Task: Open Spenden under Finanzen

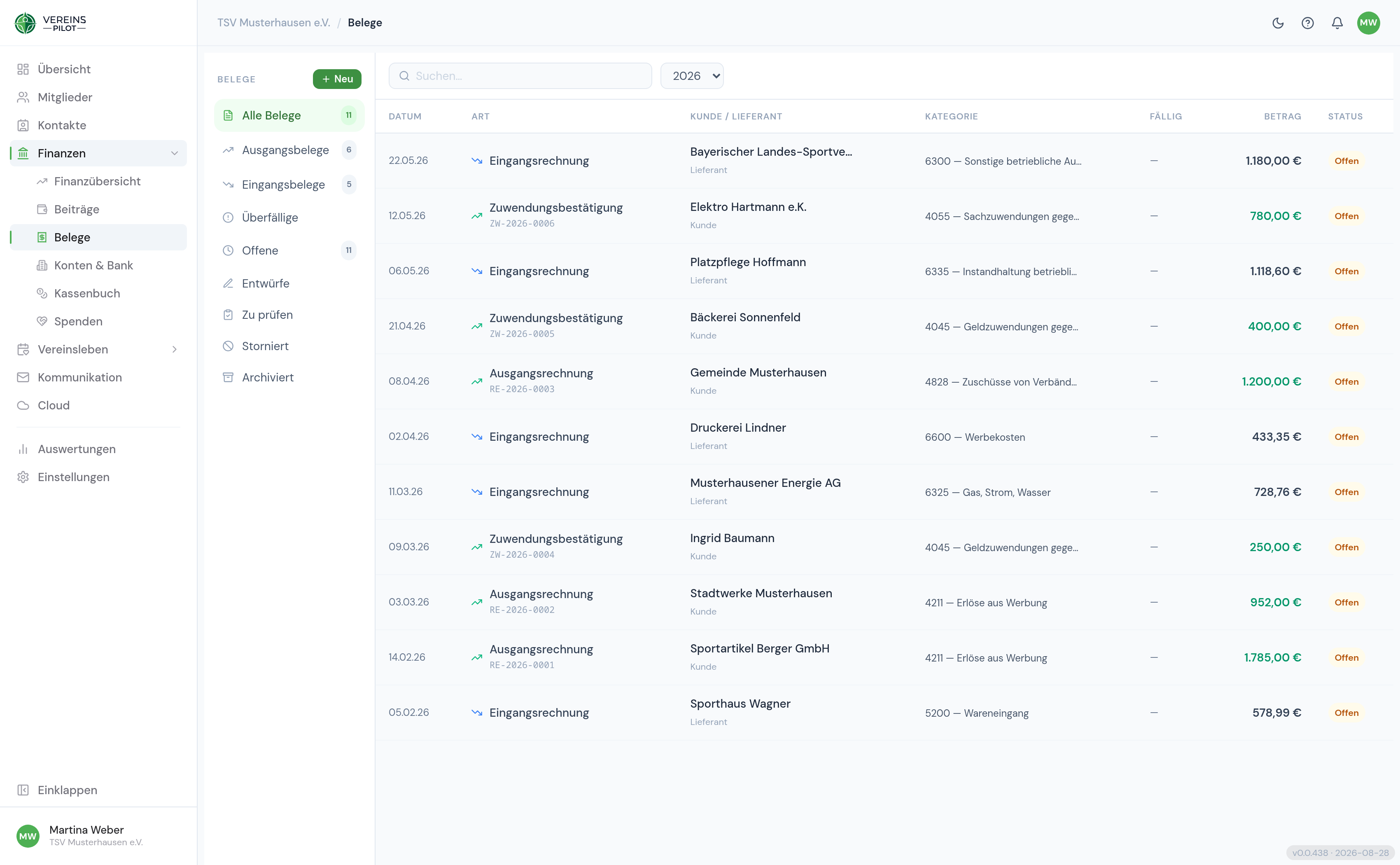Action: pos(98,322)
